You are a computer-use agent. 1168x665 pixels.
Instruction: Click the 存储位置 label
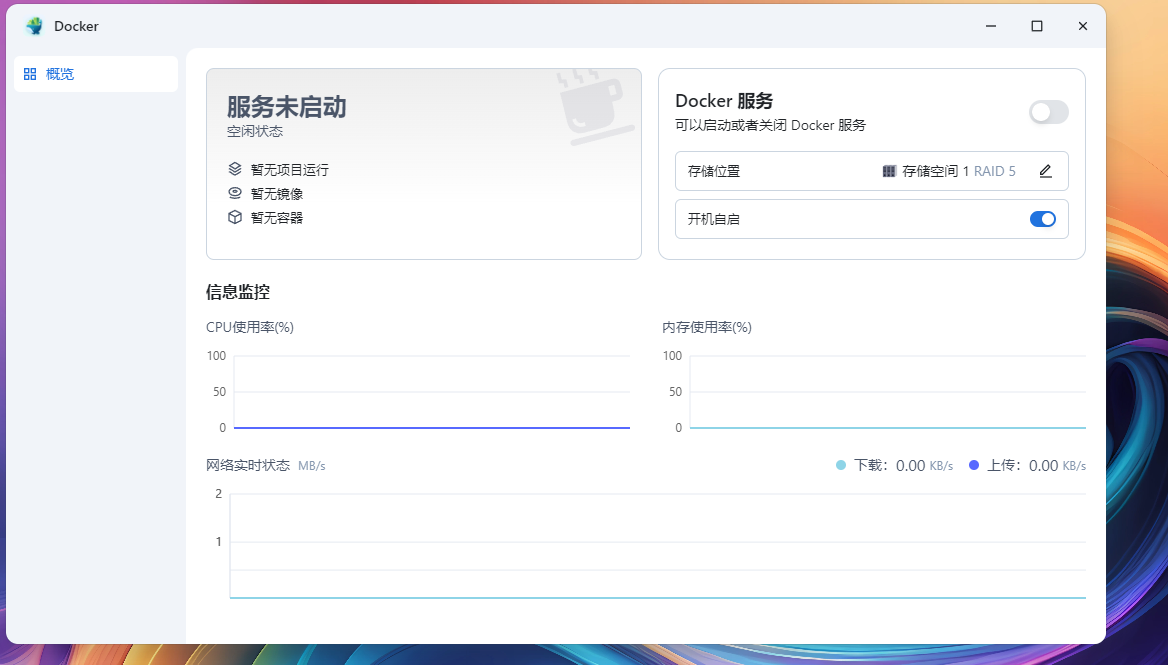coord(714,171)
